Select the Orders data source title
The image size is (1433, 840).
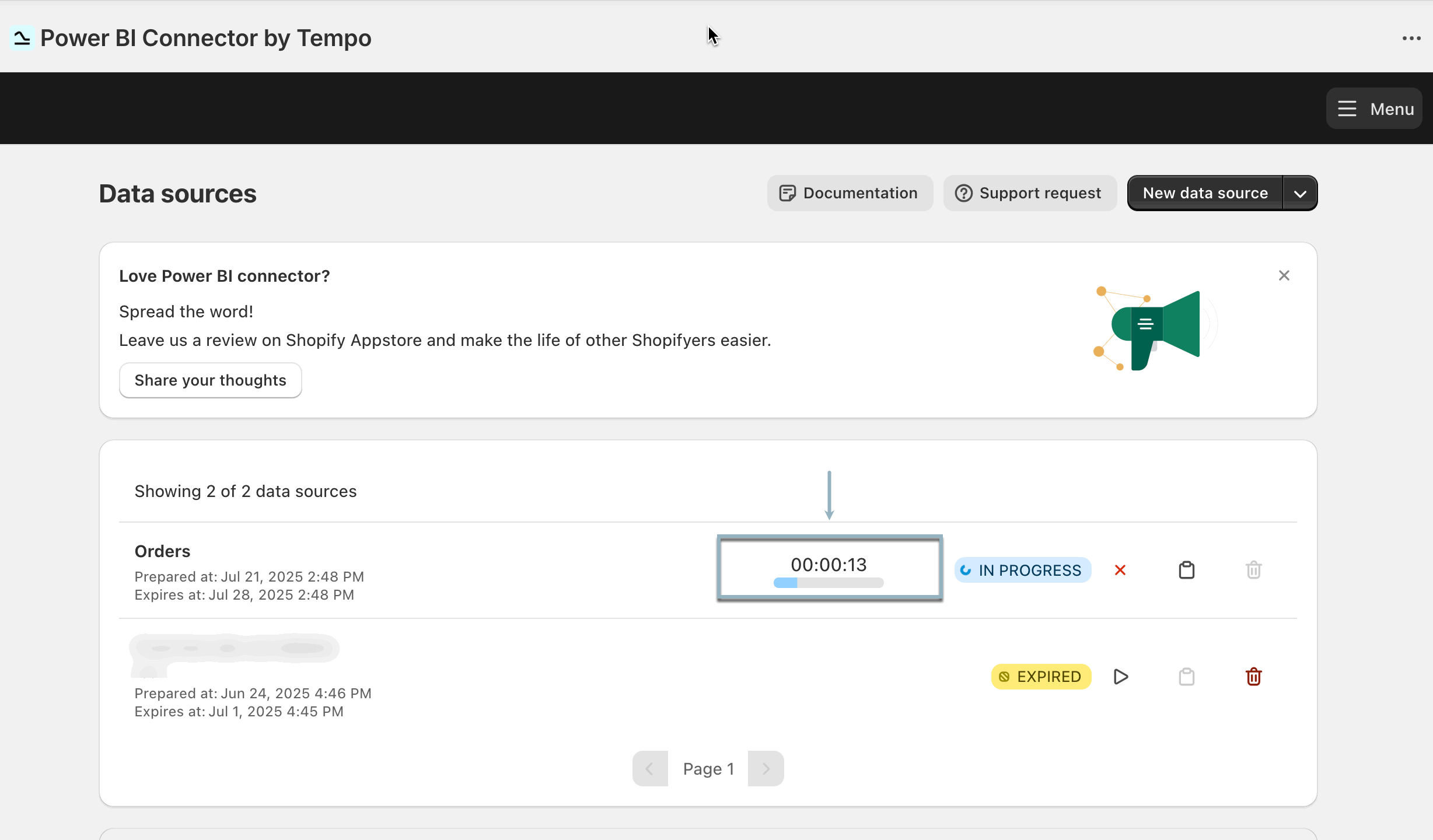coord(162,551)
